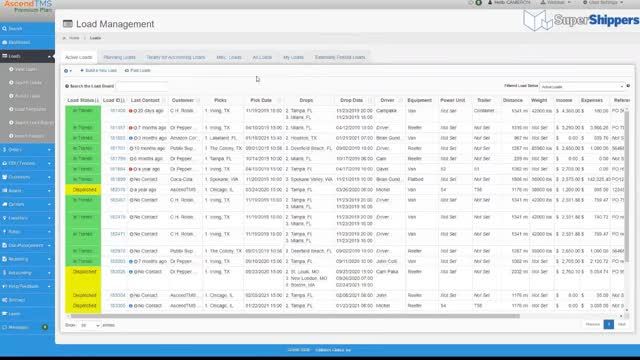The height and width of the screenshot is (360, 640).
Task: Open Externally Posted Loads tab
Action: pos(340,57)
